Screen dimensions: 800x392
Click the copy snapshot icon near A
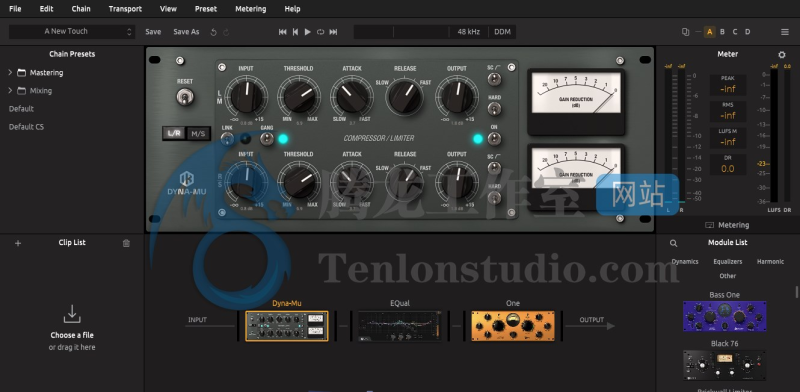[685, 32]
